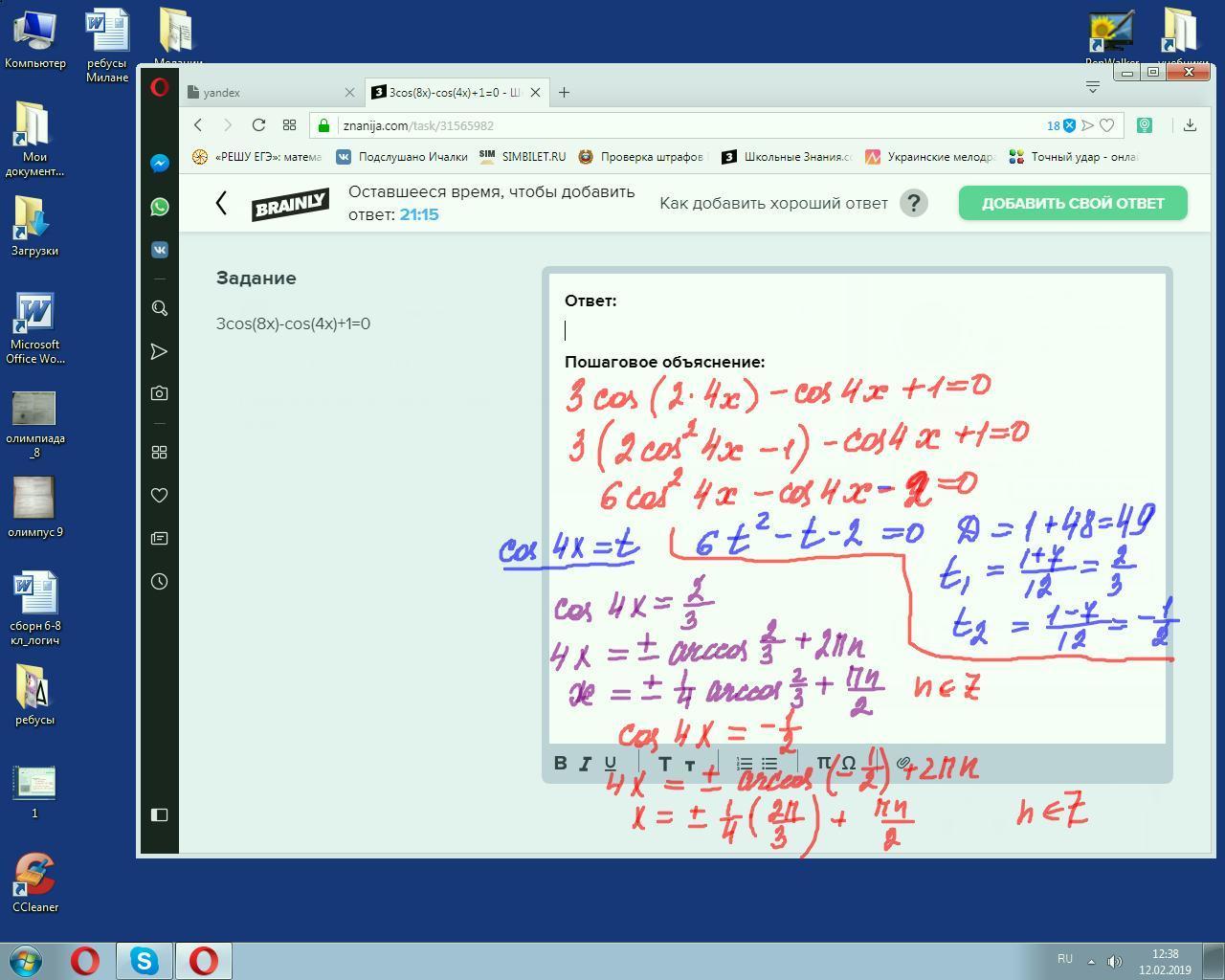Open Украинские мелодрамы bookmark

(930, 157)
